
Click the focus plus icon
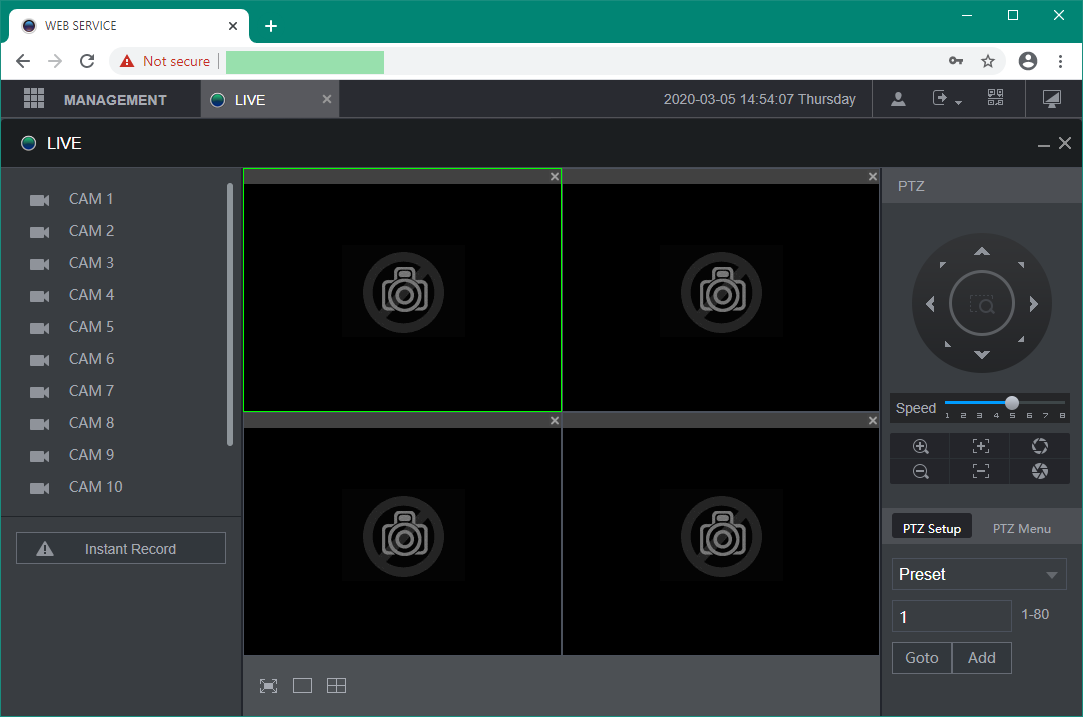coord(980,446)
